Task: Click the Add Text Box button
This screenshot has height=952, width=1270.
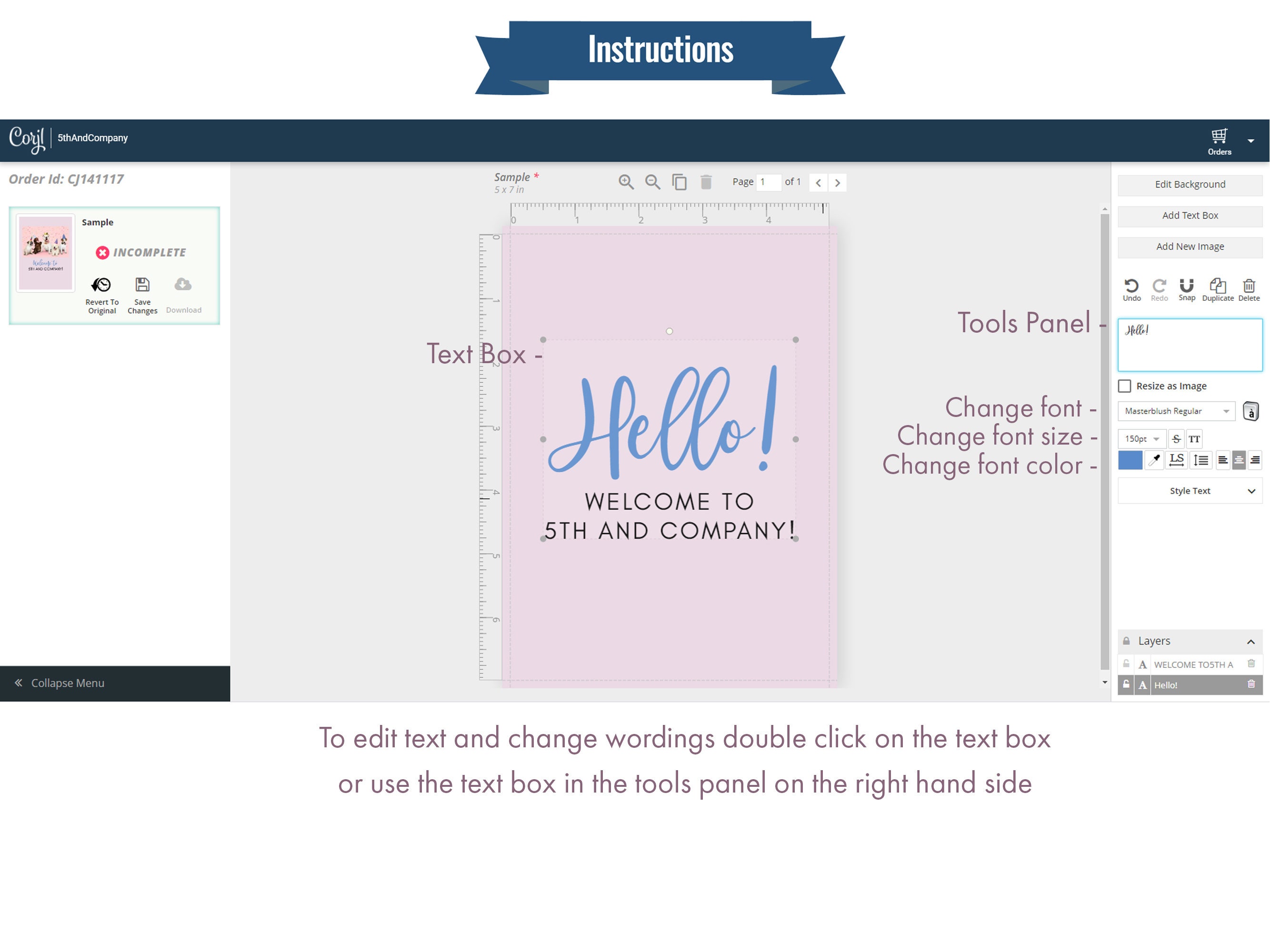Action: coord(1189,215)
